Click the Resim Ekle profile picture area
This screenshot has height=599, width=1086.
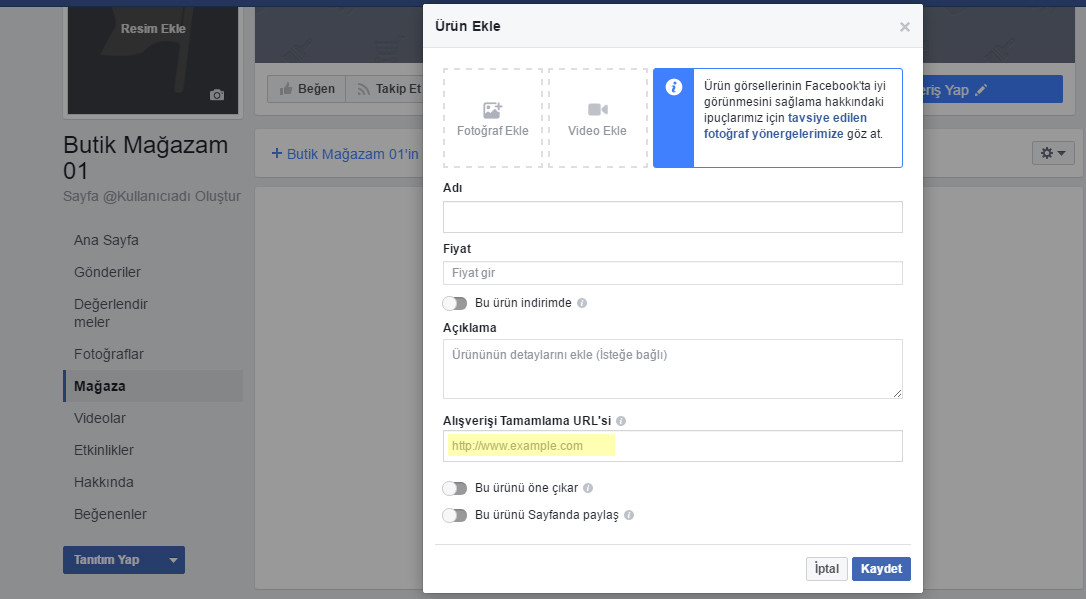point(153,60)
